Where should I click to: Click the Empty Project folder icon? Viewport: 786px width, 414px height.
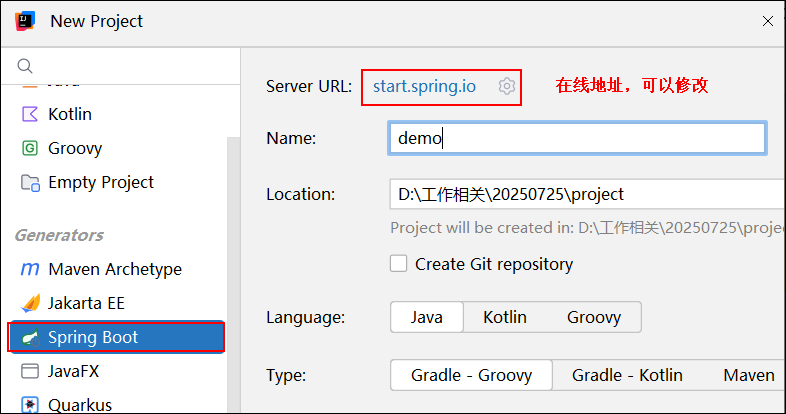point(30,182)
